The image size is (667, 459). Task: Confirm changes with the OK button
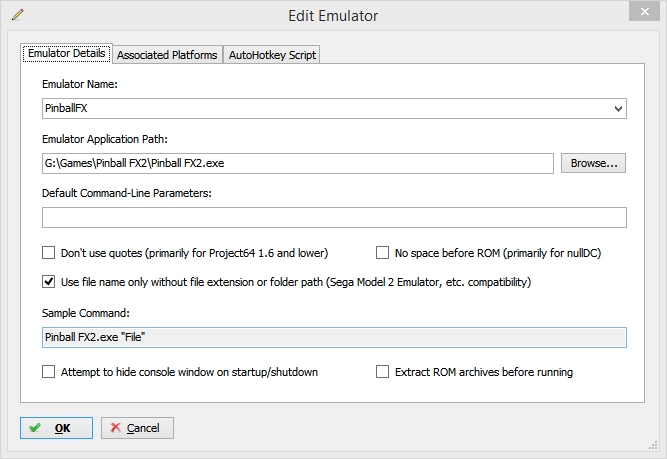click(56, 428)
